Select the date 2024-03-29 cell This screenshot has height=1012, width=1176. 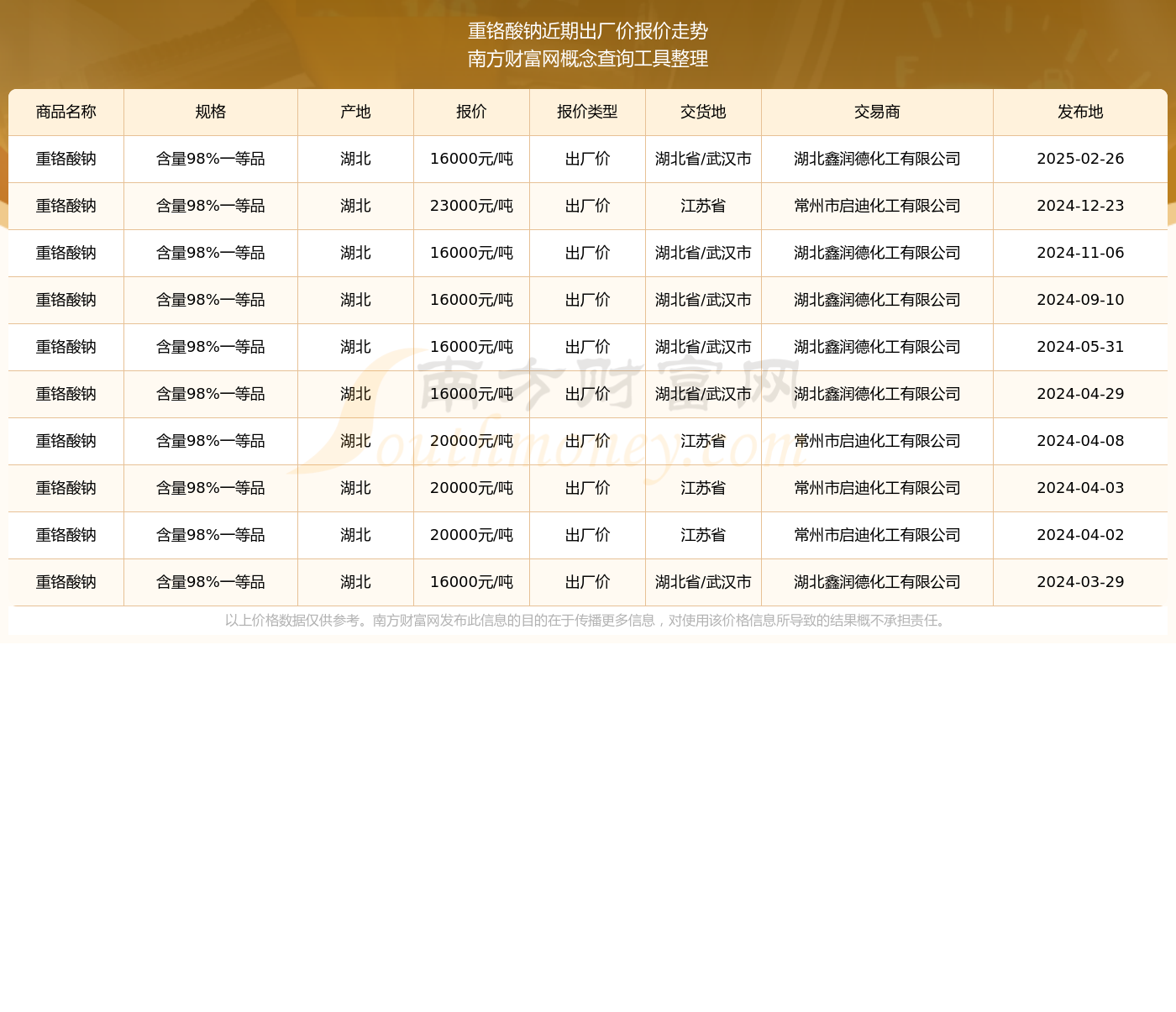[x=1081, y=583]
